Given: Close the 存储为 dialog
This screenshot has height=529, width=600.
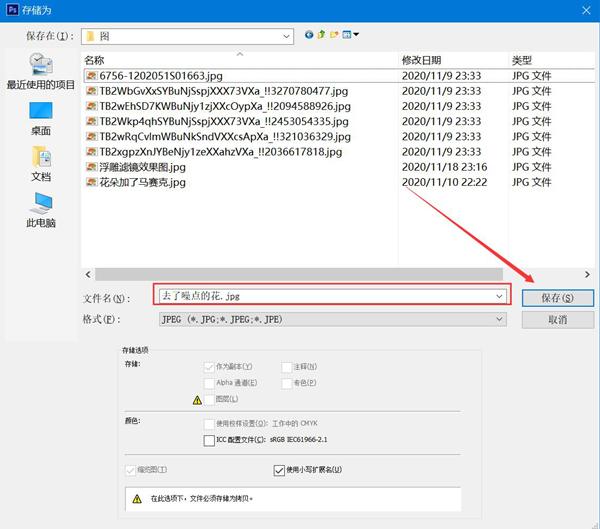Looking at the screenshot, I should [586, 10].
